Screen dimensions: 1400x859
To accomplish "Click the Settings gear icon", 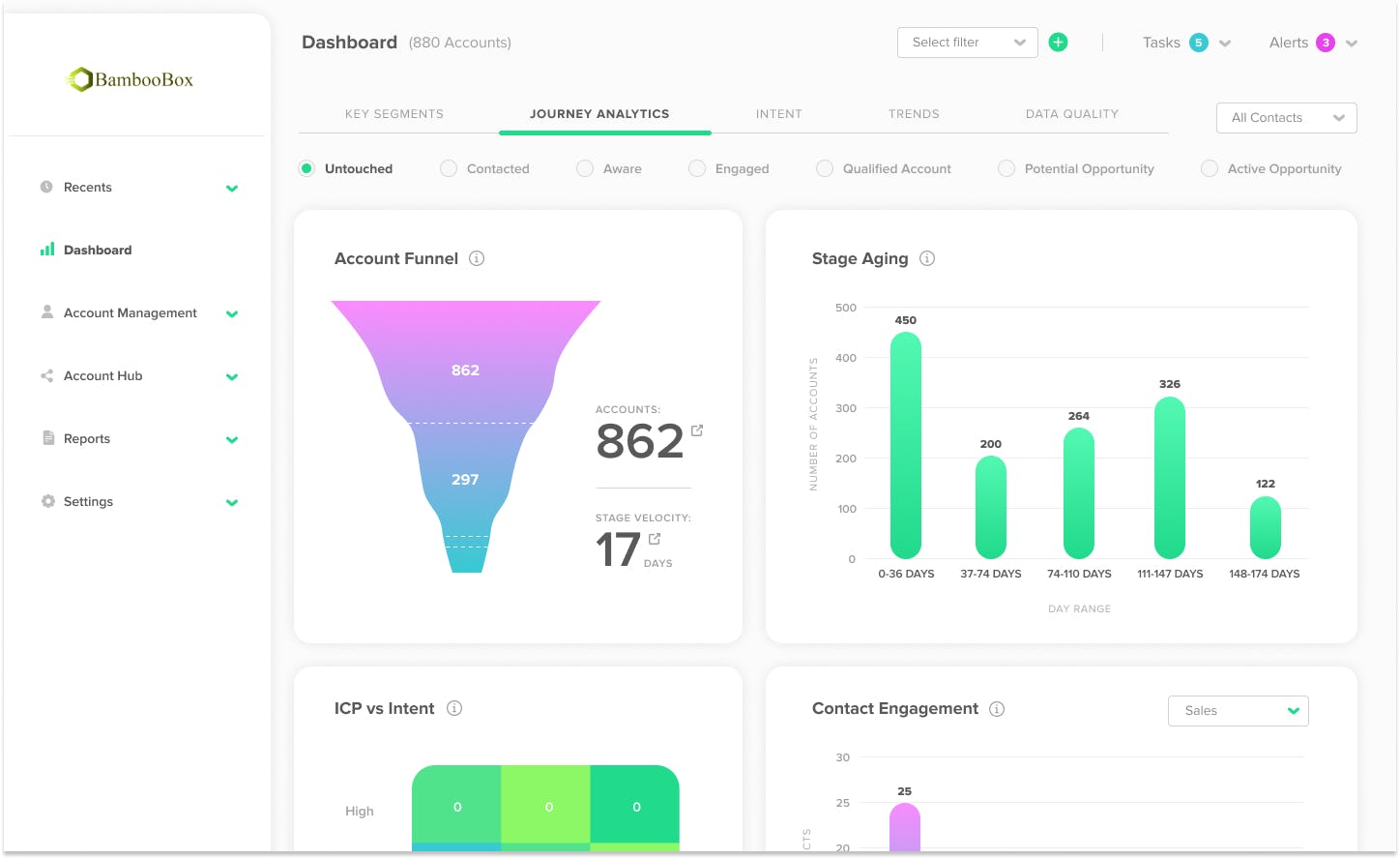I will tap(46, 501).
